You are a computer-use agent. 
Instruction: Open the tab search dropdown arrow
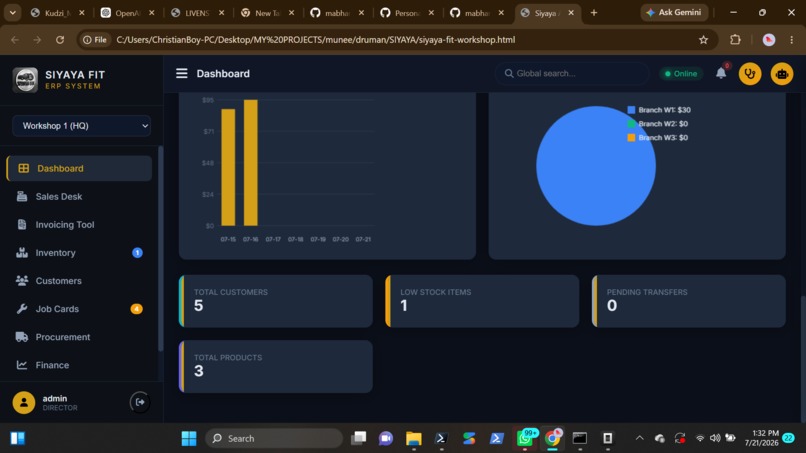coord(12,13)
